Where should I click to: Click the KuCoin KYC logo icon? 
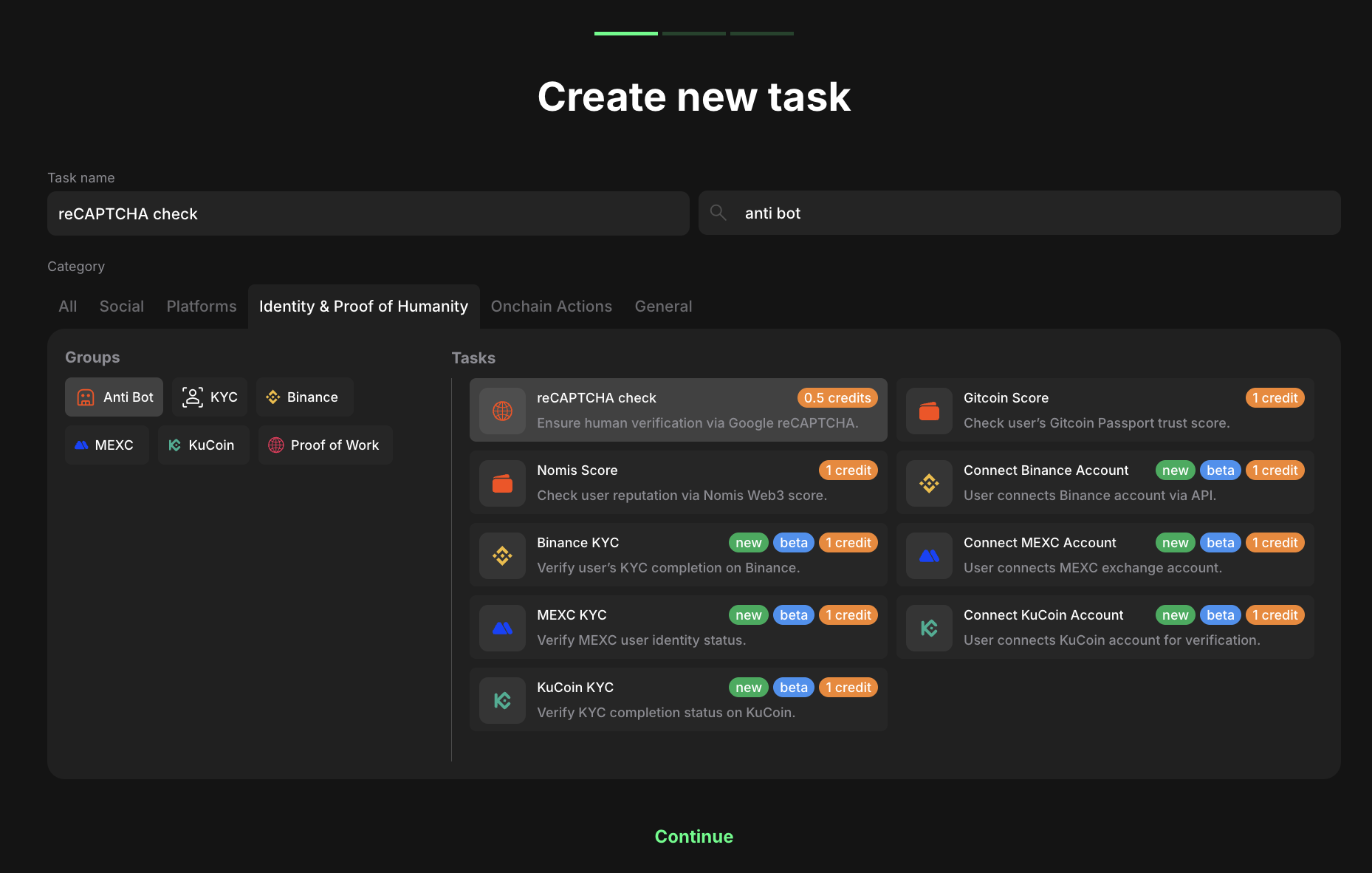tap(502, 700)
